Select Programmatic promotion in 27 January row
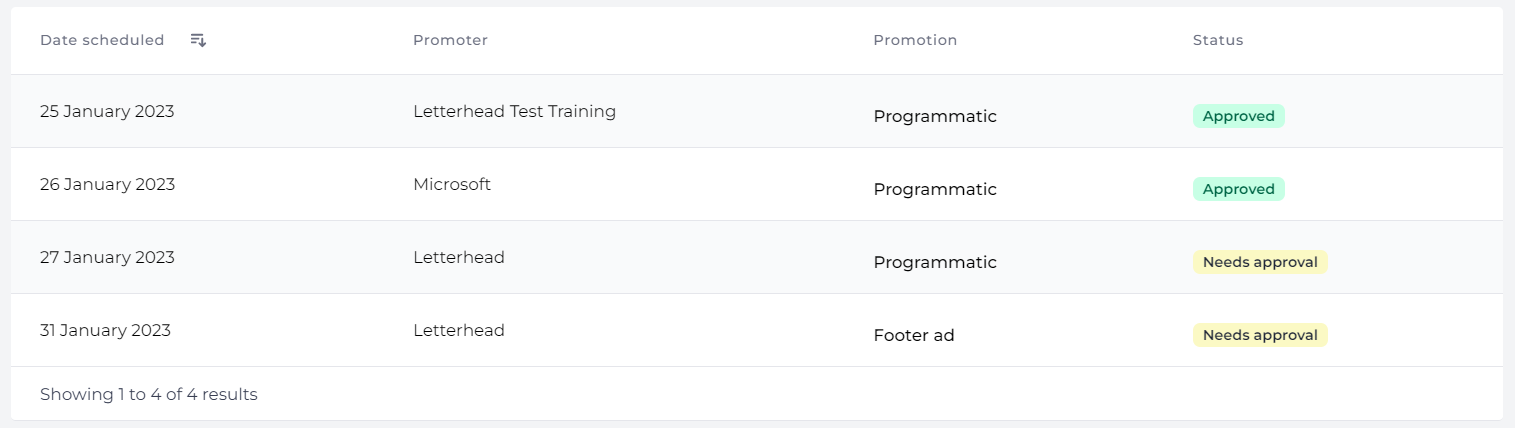This screenshot has width=1515, height=428. [x=935, y=262]
